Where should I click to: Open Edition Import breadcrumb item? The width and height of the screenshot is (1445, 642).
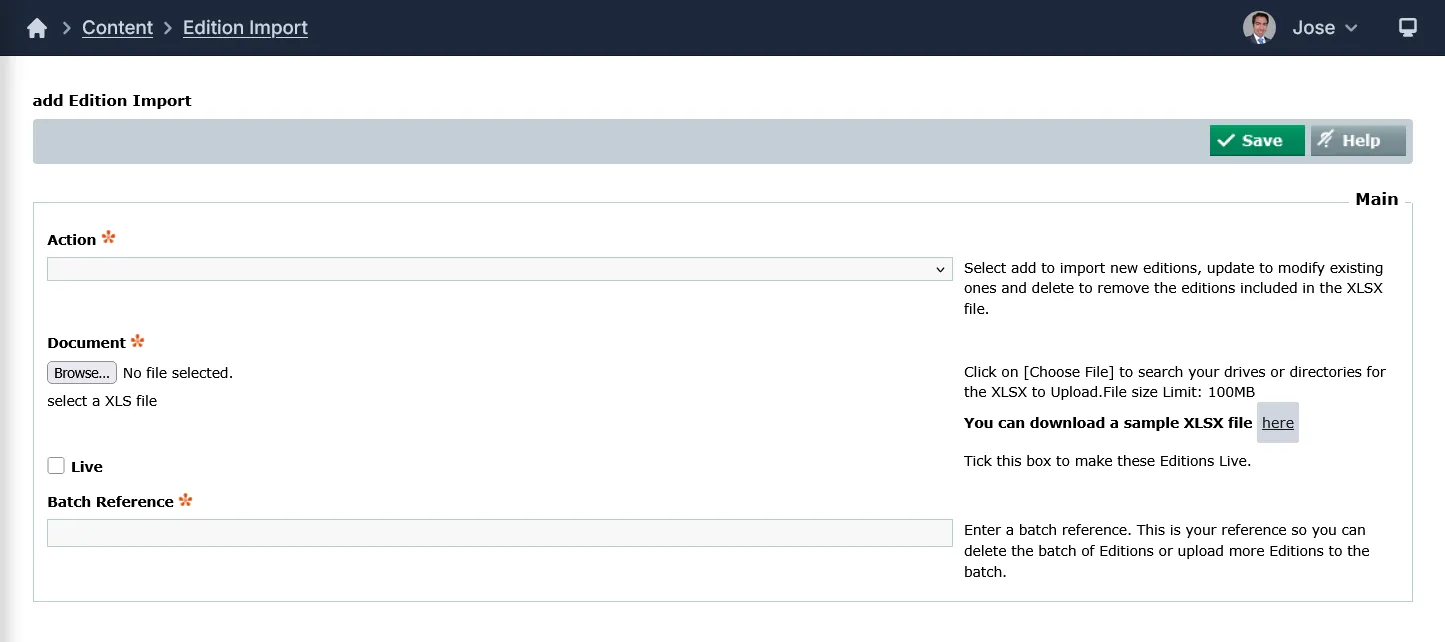point(245,28)
